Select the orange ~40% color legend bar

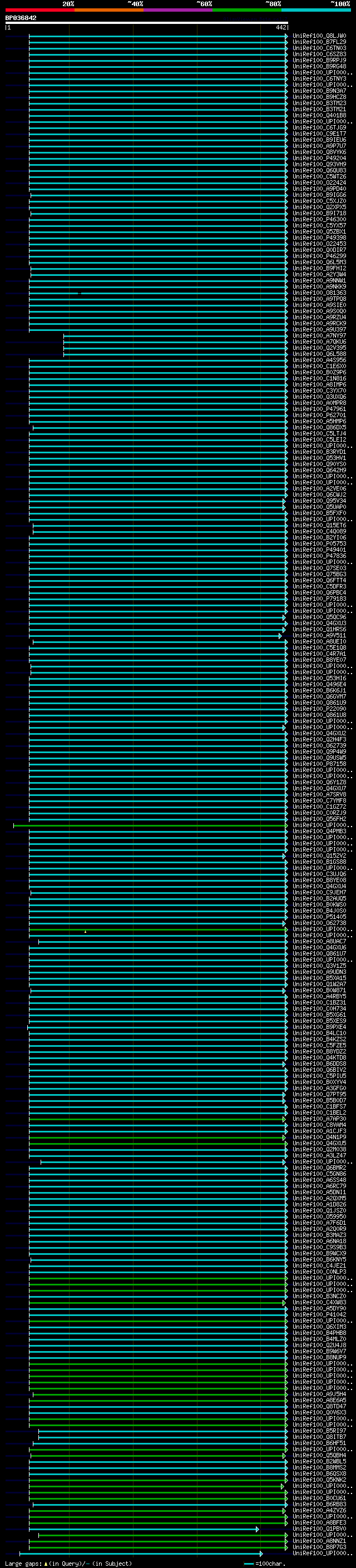coord(108,10)
